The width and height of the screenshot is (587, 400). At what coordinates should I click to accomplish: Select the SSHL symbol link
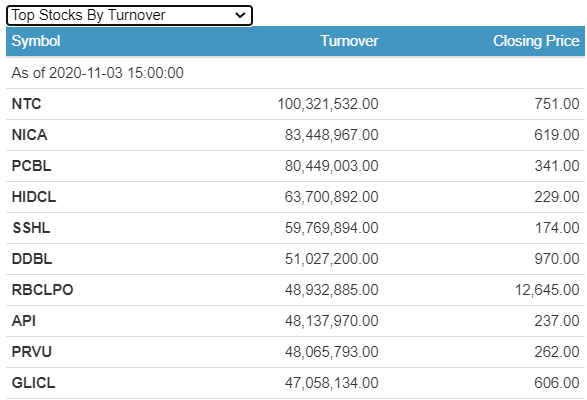tap(31, 228)
